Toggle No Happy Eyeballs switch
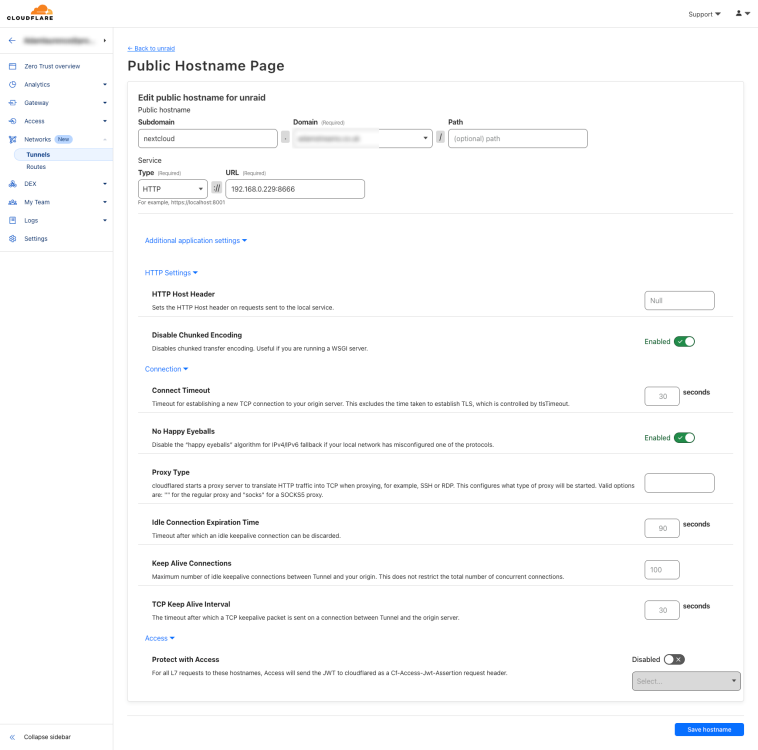Screen dimensions: 758x750 coord(685,438)
